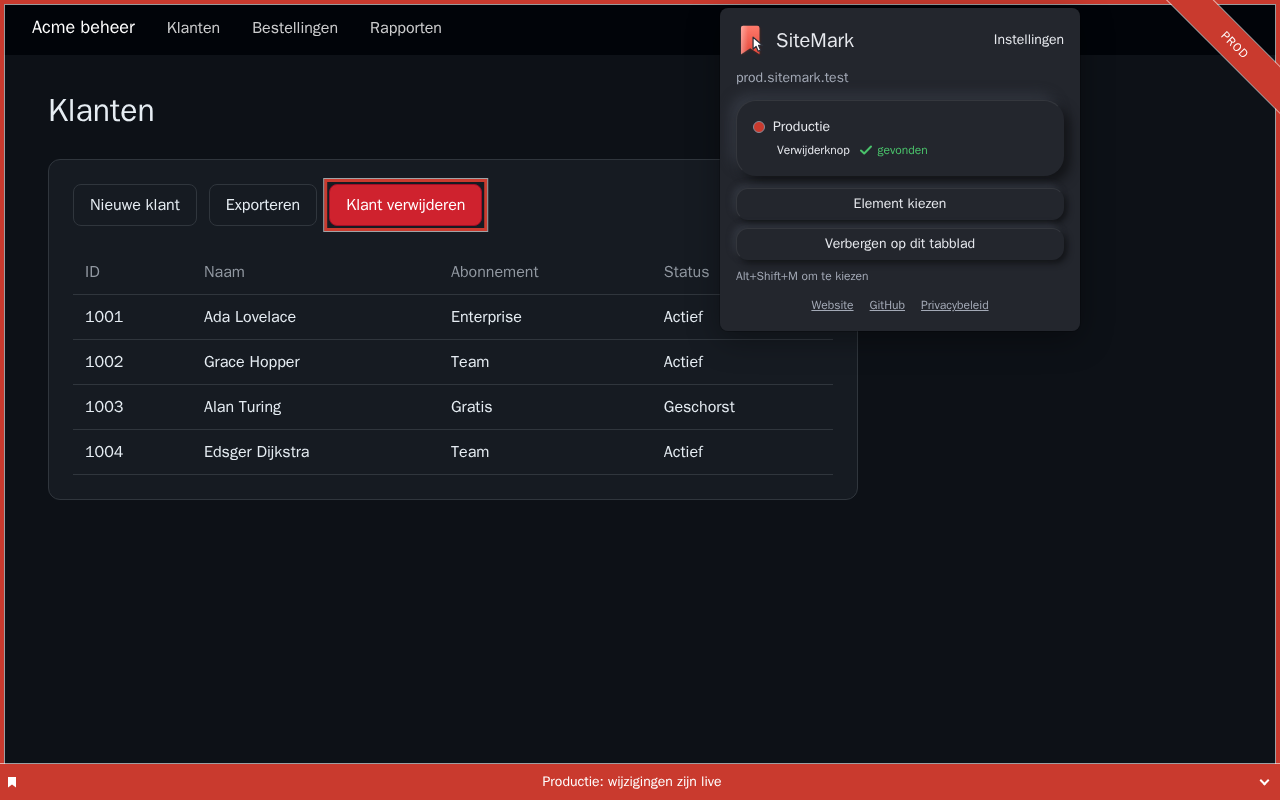Click the banner text Productie: wijzigingen zijn live
Image resolution: width=1280 pixels, height=800 pixels.
(x=632, y=782)
